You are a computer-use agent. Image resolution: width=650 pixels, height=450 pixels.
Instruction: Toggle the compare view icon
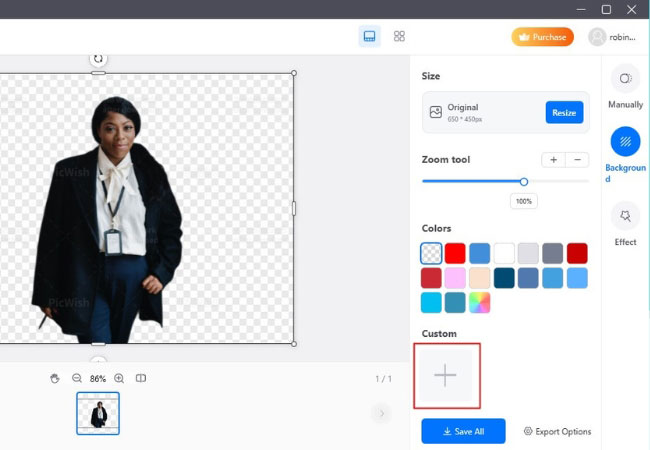point(141,378)
